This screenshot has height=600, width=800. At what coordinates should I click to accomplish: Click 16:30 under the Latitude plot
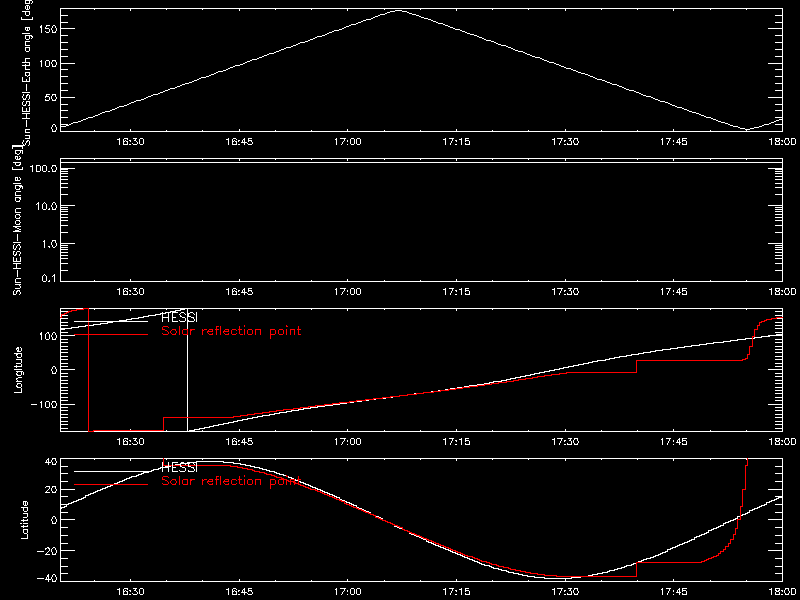pyautogui.click(x=131, y=592)
